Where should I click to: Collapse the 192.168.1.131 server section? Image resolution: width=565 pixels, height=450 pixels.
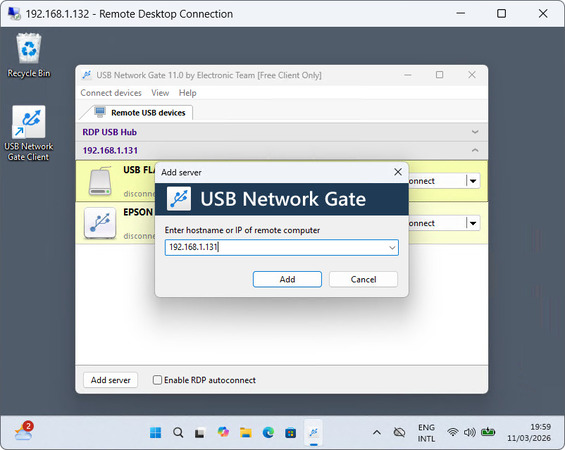coord(475,150)
